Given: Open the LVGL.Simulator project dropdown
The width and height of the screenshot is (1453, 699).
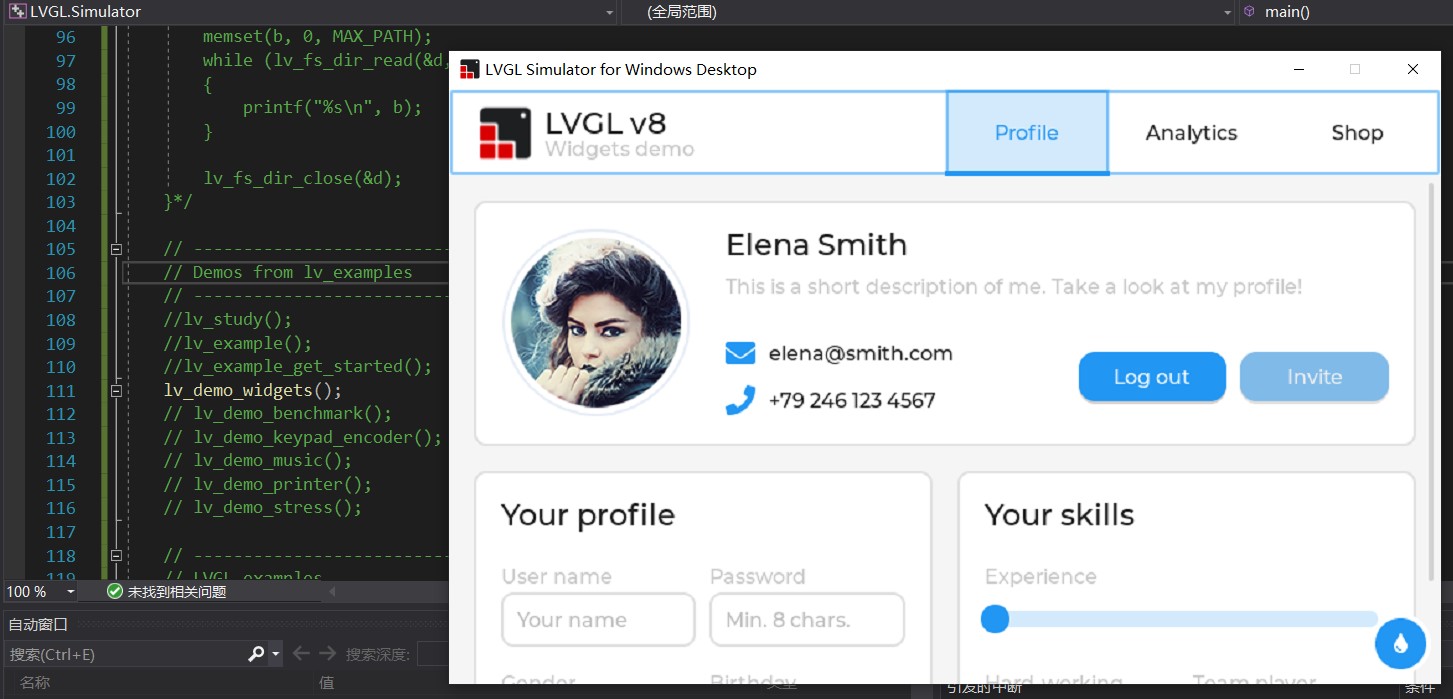Looking at the screenshot, I should click(x=609, y=12).
